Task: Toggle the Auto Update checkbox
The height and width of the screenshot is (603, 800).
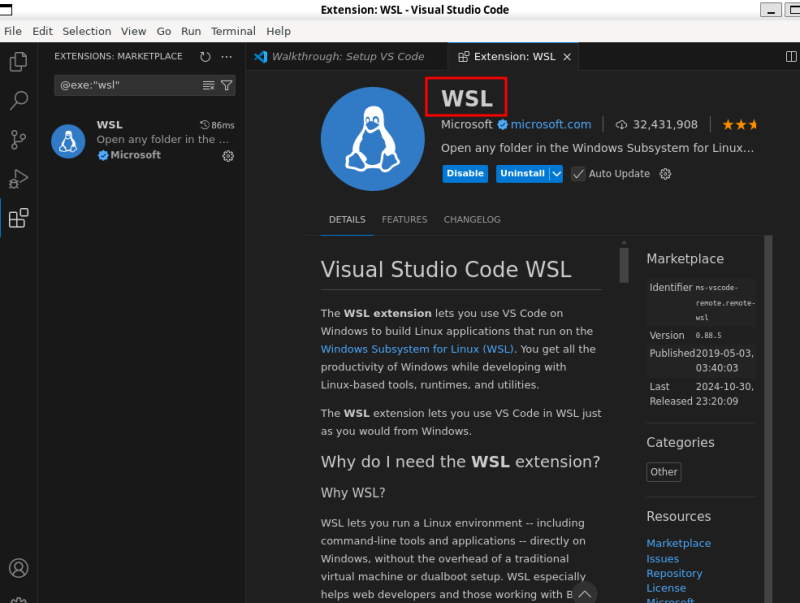Action: coord(577,173)
